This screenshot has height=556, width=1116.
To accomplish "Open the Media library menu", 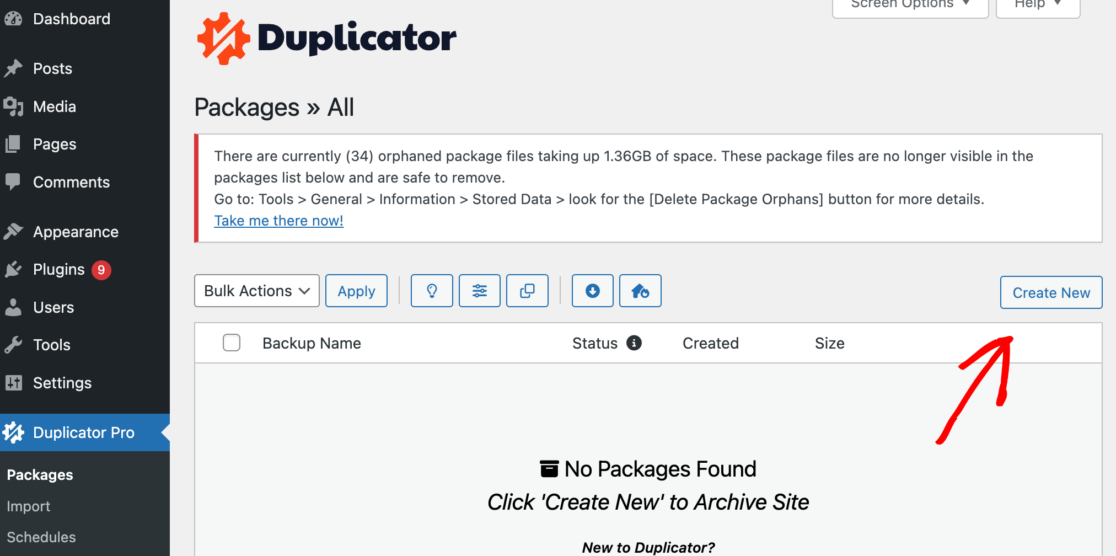I will [54, 107].
